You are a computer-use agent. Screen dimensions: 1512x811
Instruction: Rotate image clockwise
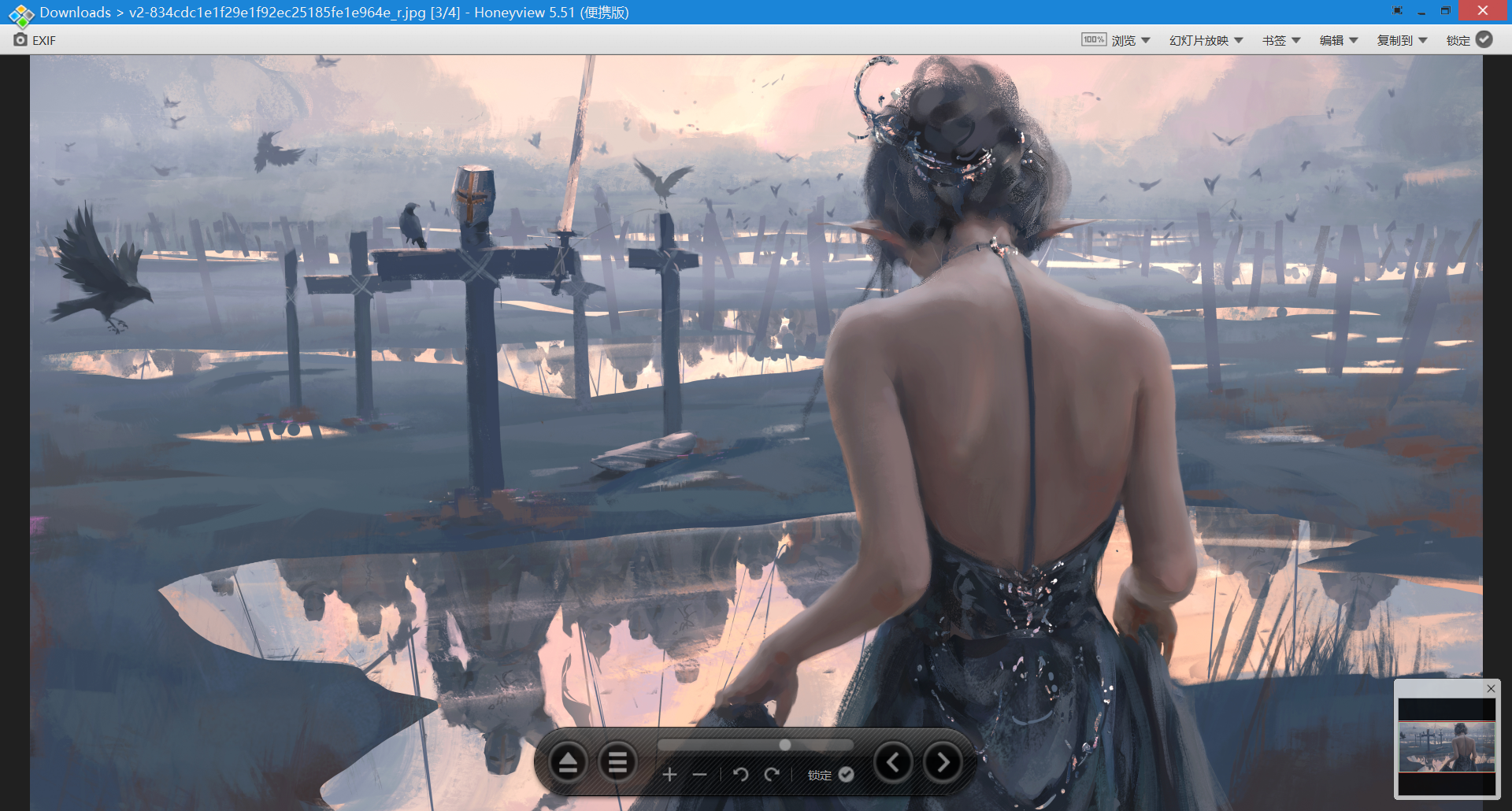[772, 775]
